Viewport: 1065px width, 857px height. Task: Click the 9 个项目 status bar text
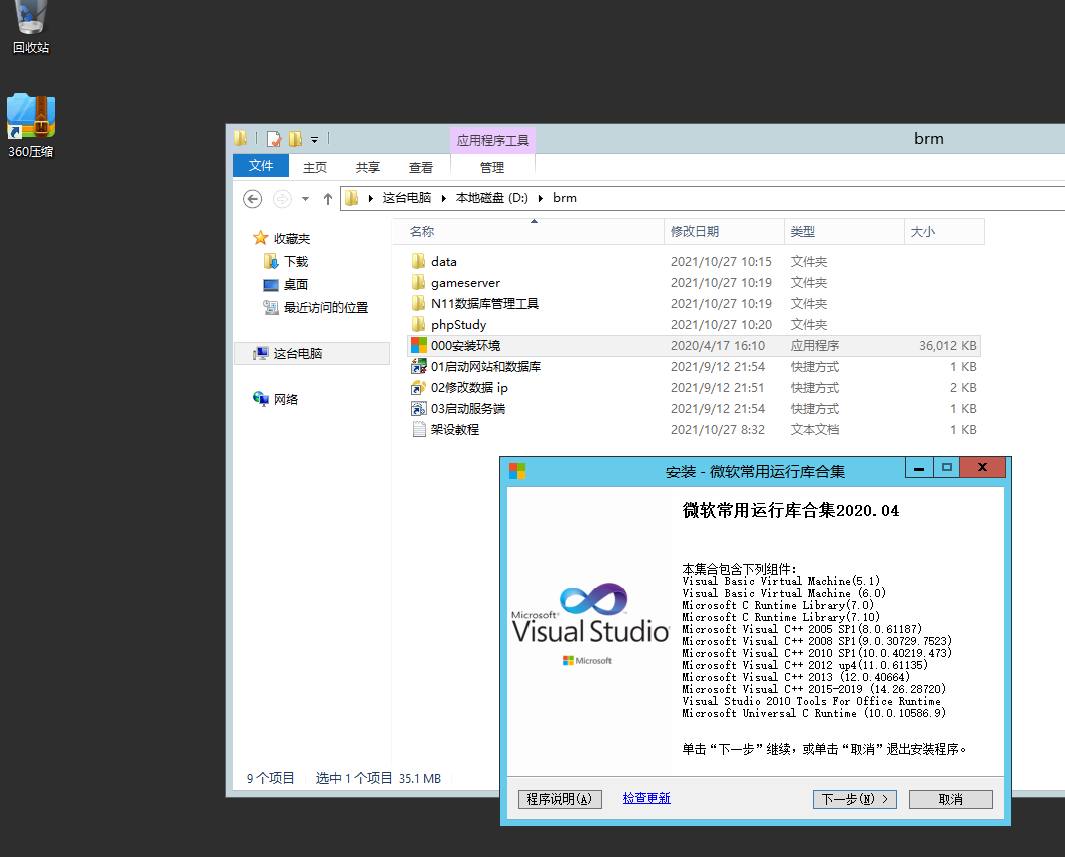tap(270, 778)
